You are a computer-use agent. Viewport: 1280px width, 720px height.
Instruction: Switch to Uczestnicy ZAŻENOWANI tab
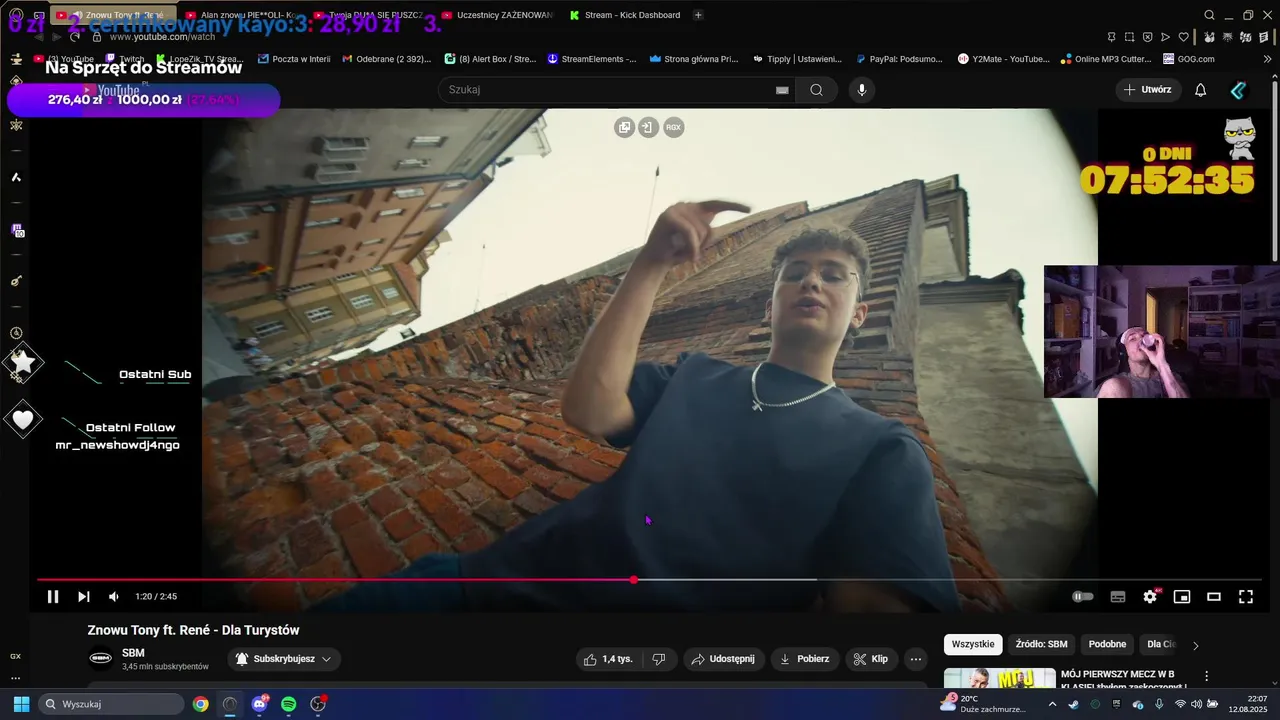(x=496, y=15)
